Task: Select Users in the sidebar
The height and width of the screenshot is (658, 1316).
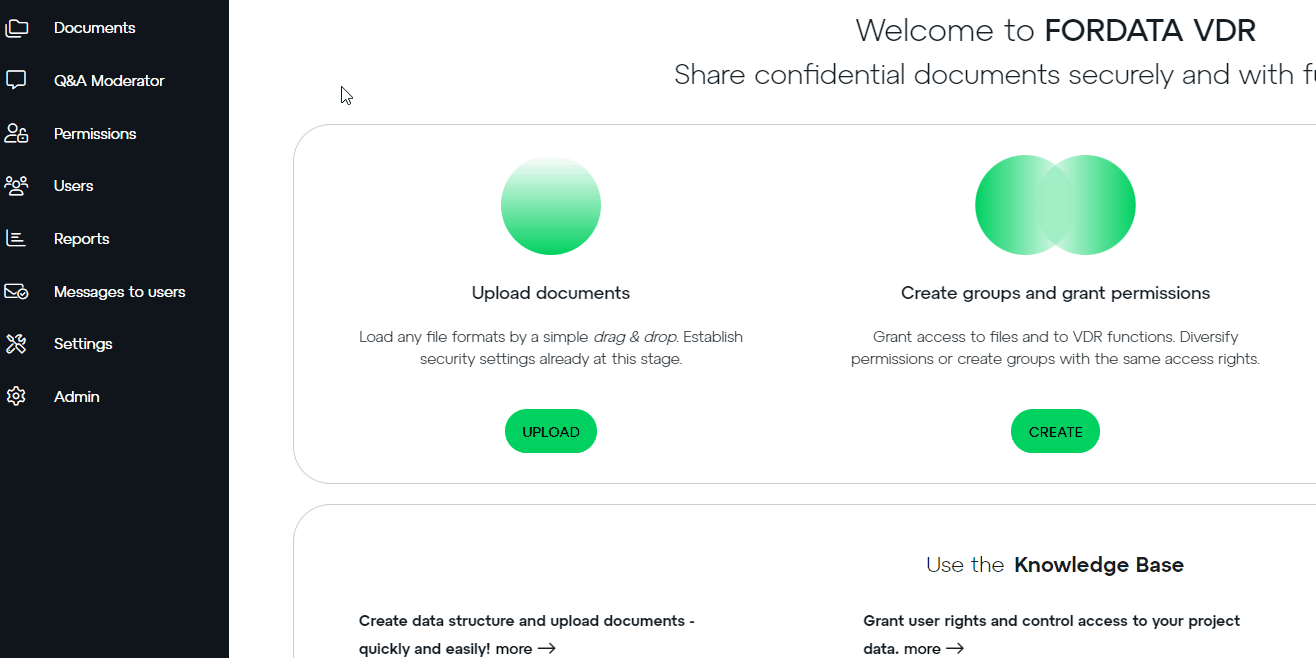Action: pyautogui.click(x=74, y=186)
